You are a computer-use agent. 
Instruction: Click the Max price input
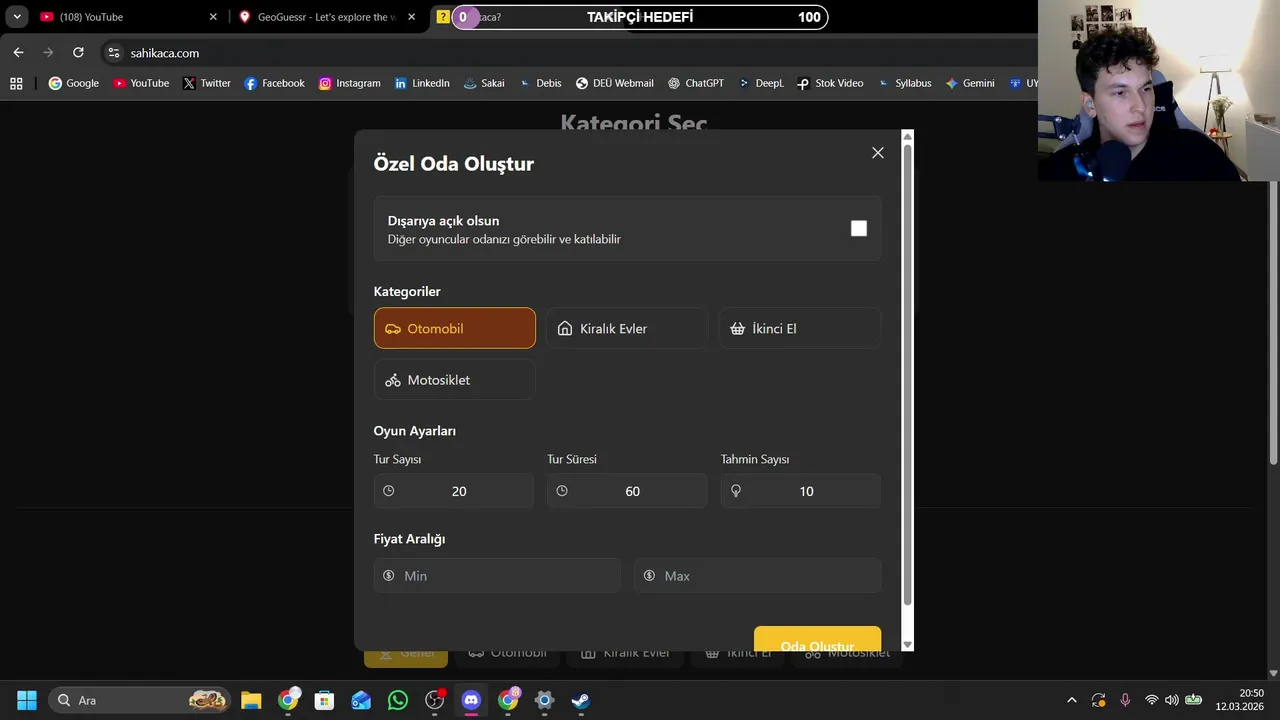pos(758,576)
